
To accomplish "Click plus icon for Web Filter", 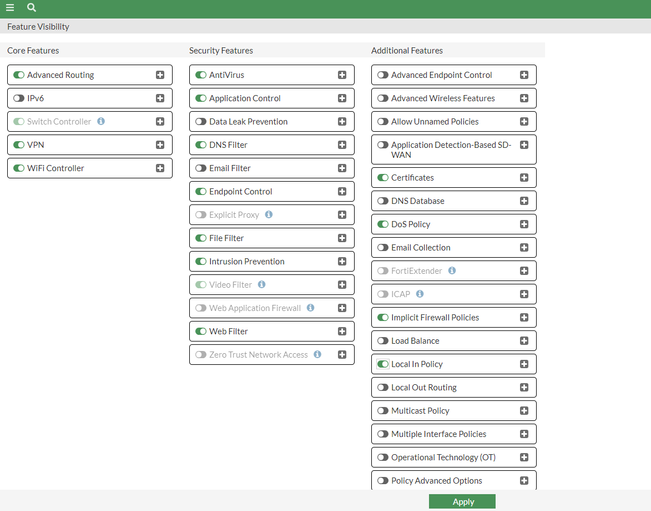I will click(342, 331).
